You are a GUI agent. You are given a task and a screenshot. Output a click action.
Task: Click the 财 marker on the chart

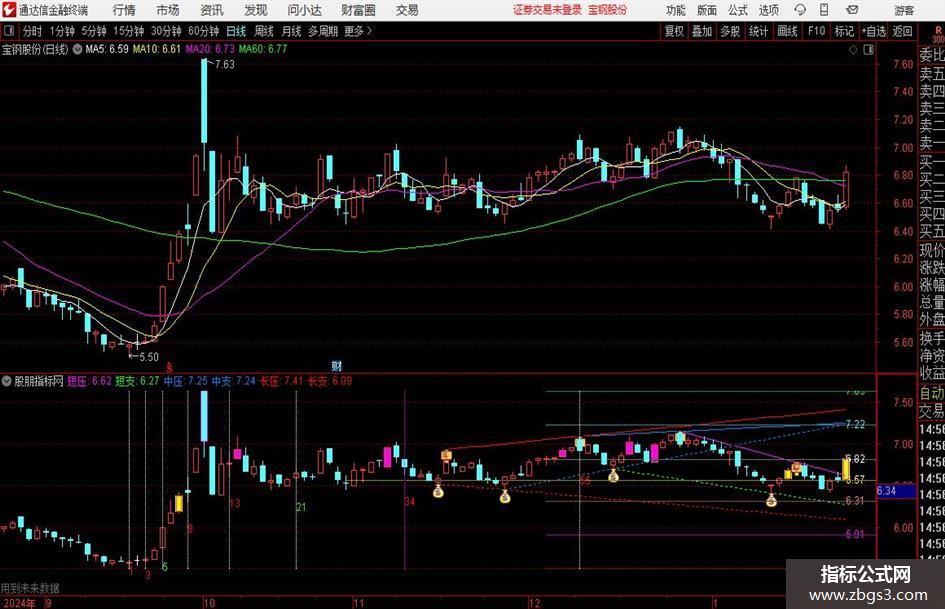336,366
